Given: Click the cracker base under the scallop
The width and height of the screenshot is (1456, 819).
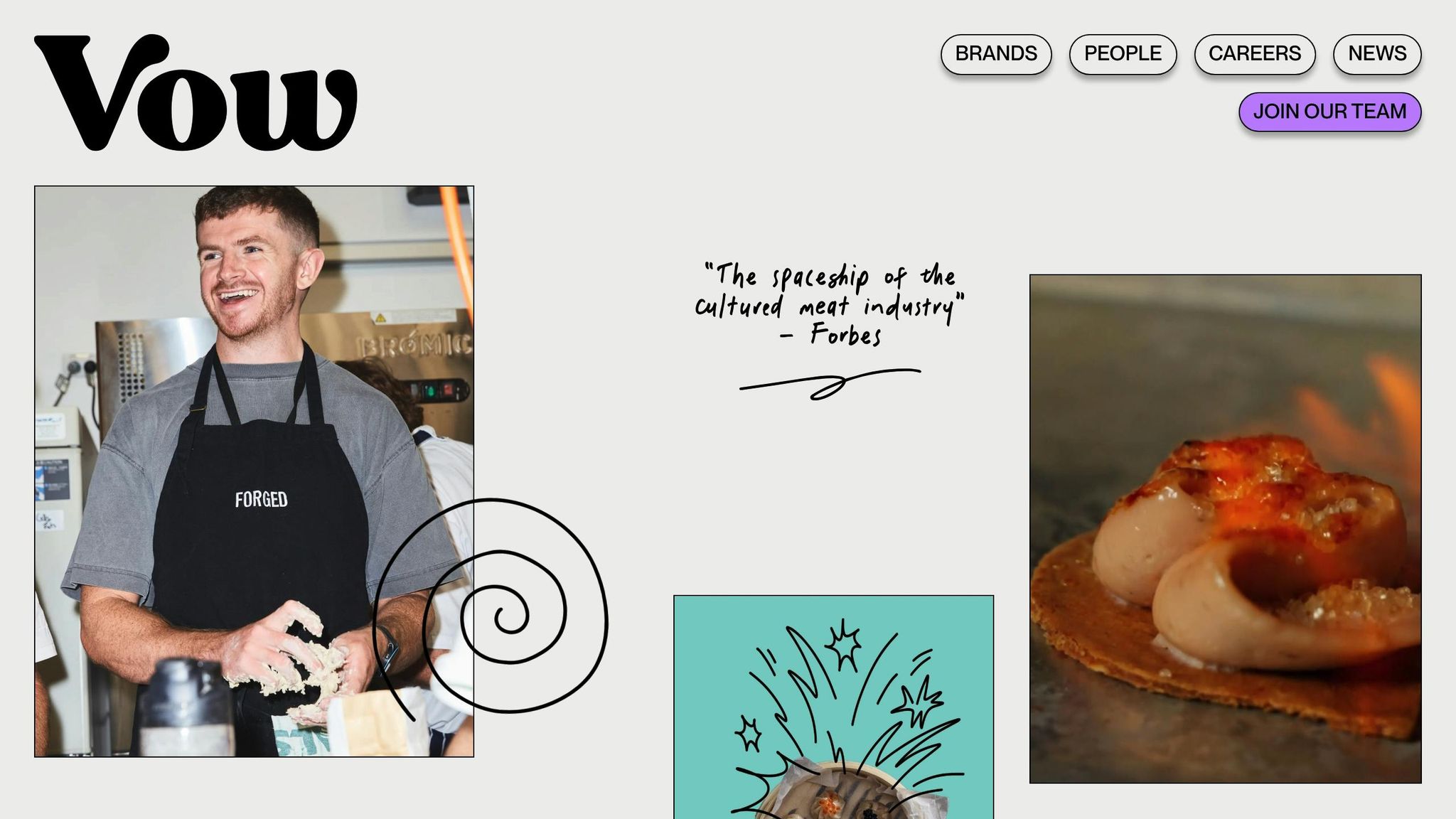Looking at the screenshot, I should pyautogui.click(x=1223, y=661).
